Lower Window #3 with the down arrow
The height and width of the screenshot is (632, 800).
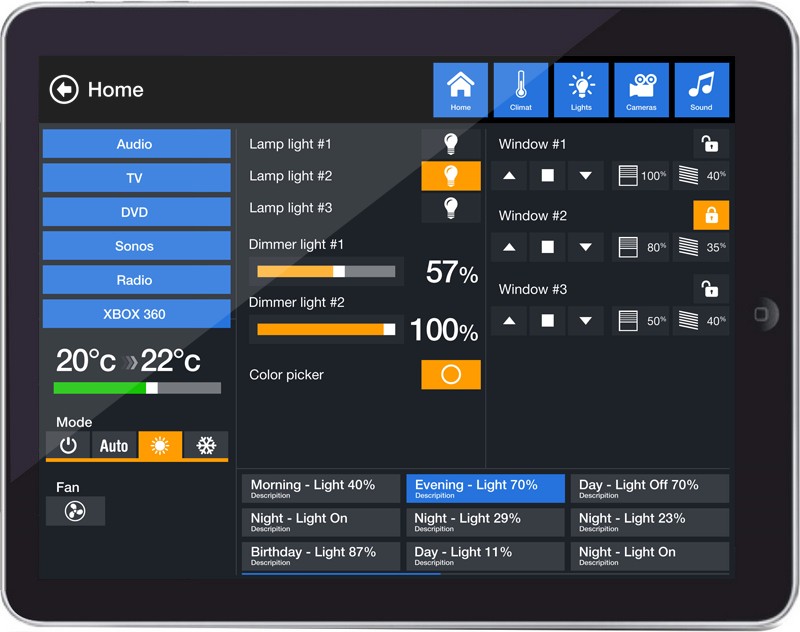pos(585,321)
